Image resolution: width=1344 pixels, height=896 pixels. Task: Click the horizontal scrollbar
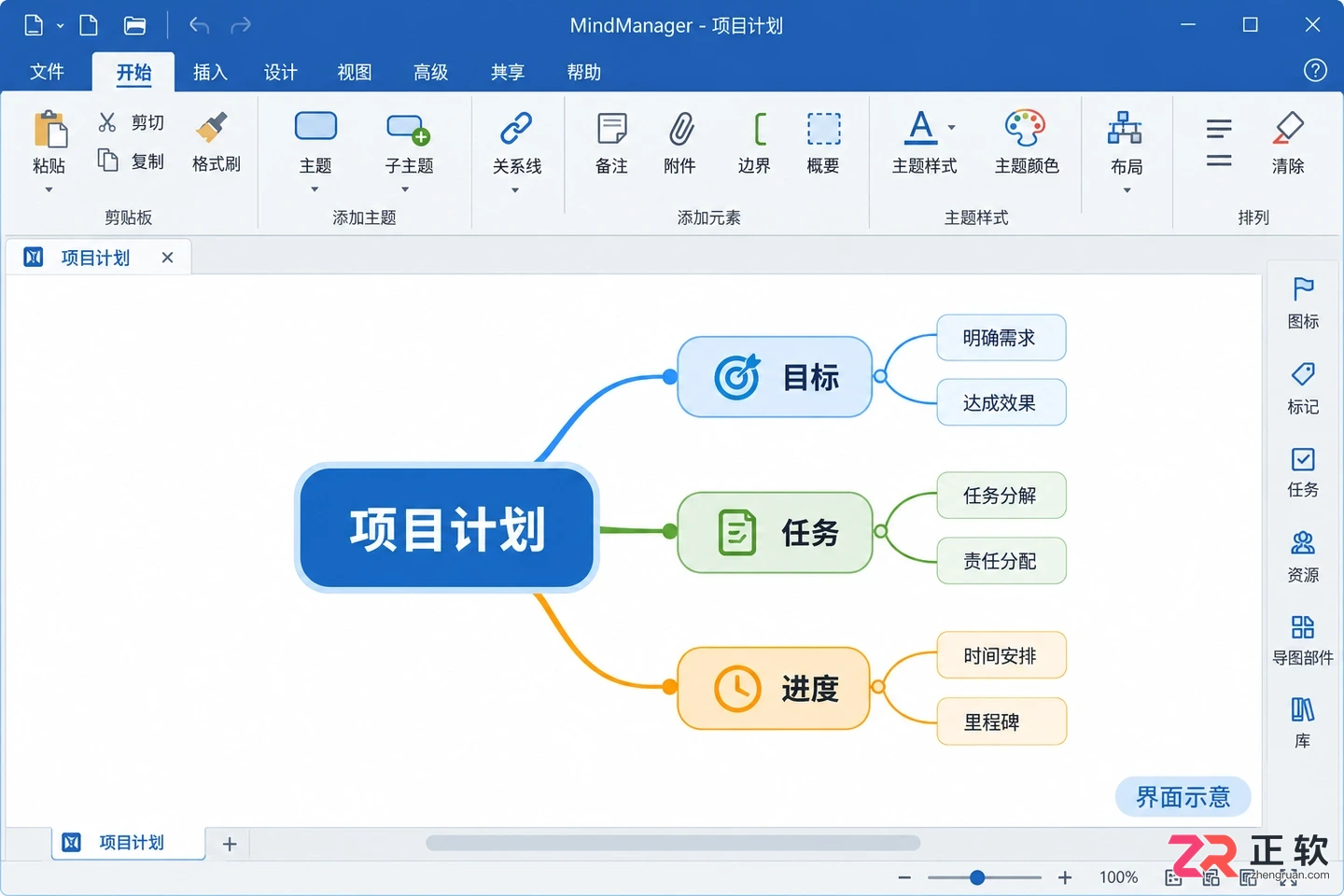point(673,843)
